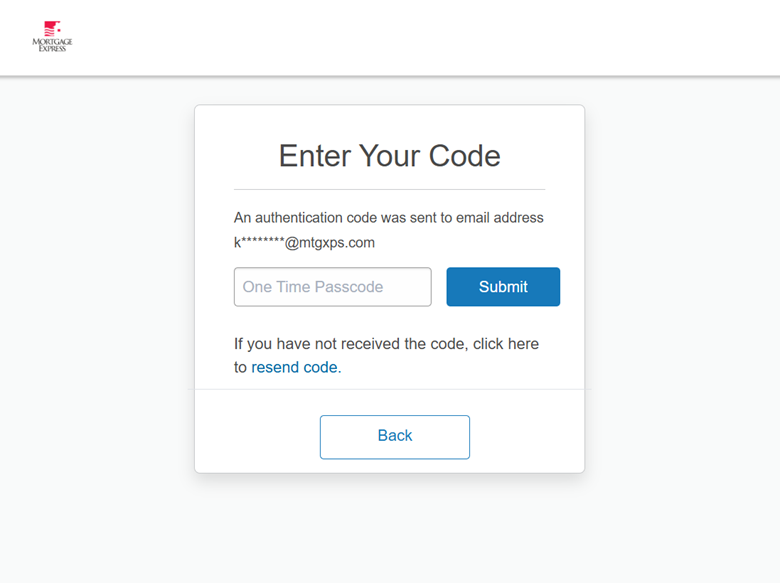Click the Enter Your Code heading
This screenshot has width=780, height=583.
(x=389, y=156)
